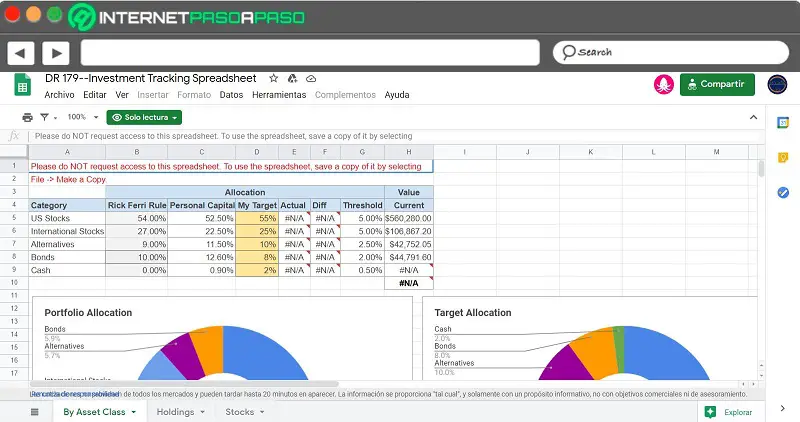
Task: Select column A header
Action: (x=67, y=152)
